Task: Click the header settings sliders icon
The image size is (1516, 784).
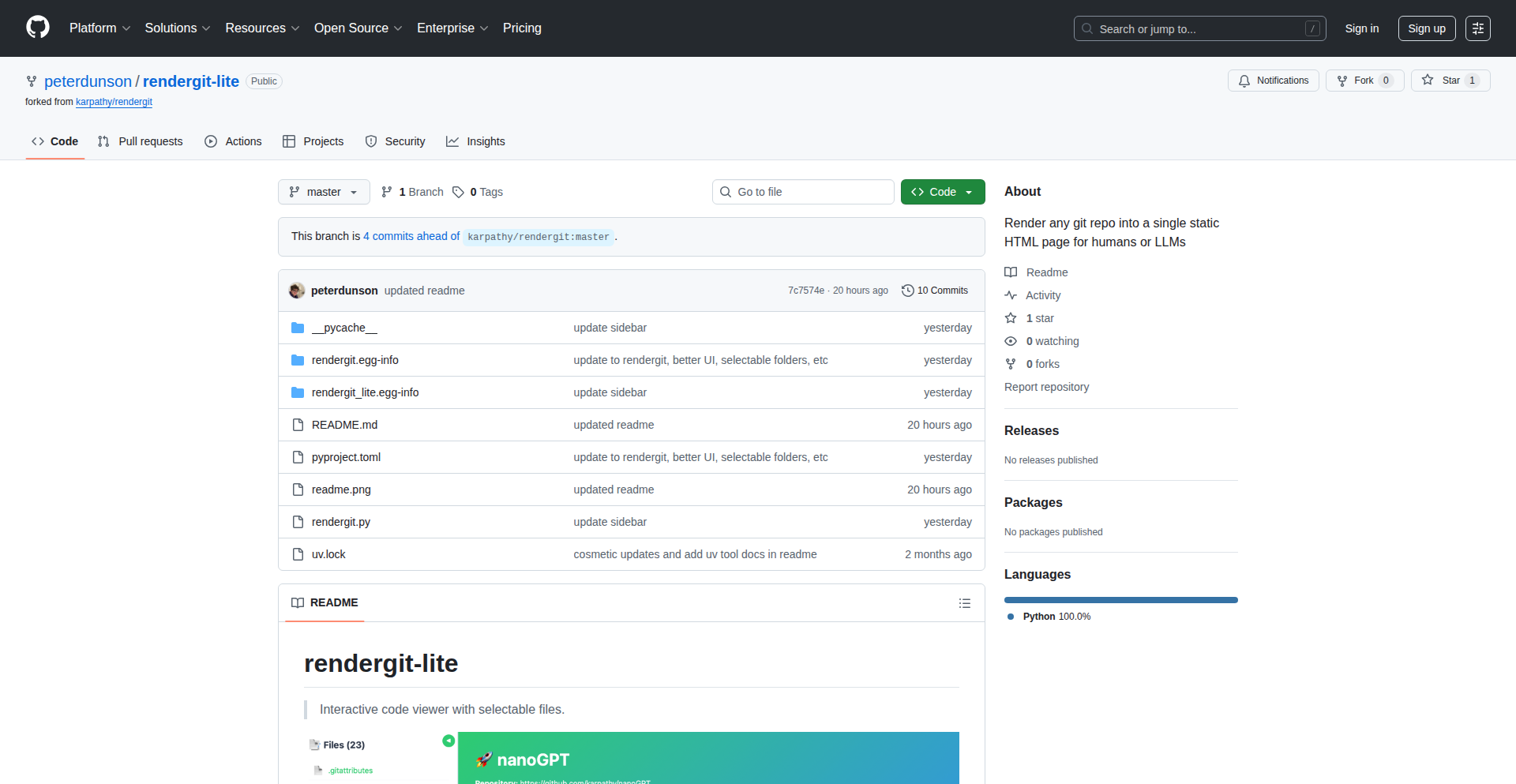Action: [x=1477, y=28]
